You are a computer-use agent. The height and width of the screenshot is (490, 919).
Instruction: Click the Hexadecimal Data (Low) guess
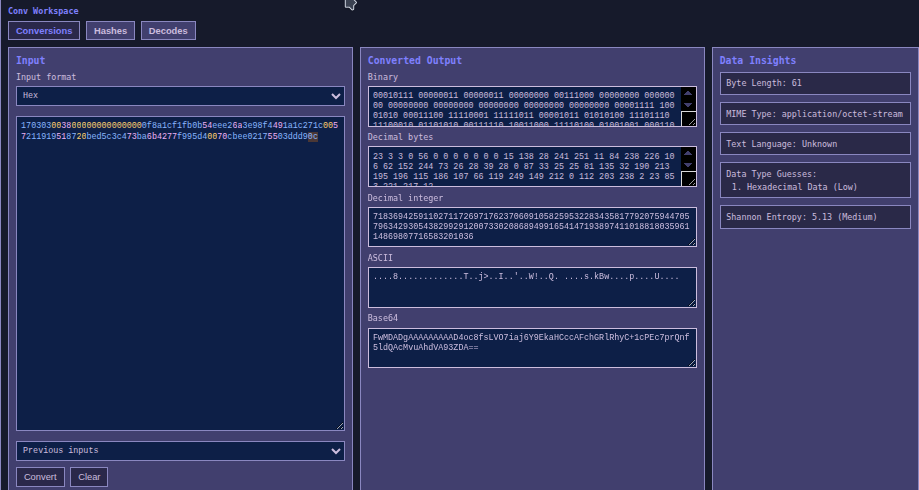click(x=794, y=187)
